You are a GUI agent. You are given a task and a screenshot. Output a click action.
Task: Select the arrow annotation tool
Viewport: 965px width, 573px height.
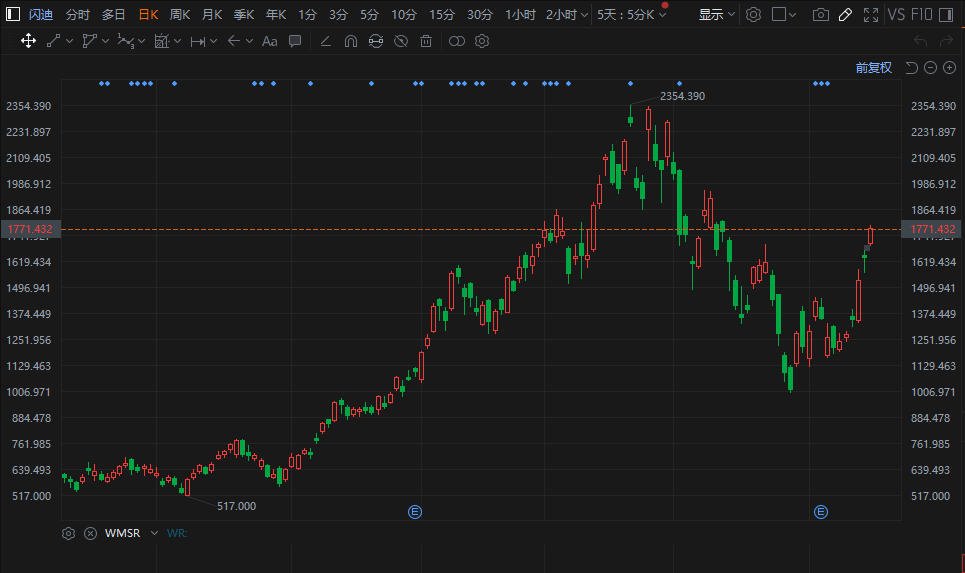233,41
